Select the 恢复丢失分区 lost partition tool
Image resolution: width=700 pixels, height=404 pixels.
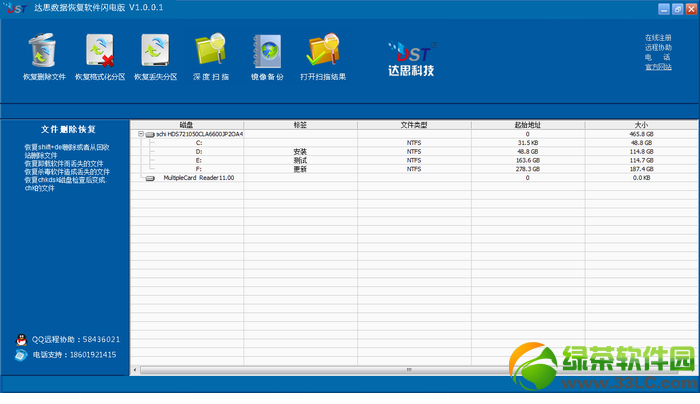155,51
